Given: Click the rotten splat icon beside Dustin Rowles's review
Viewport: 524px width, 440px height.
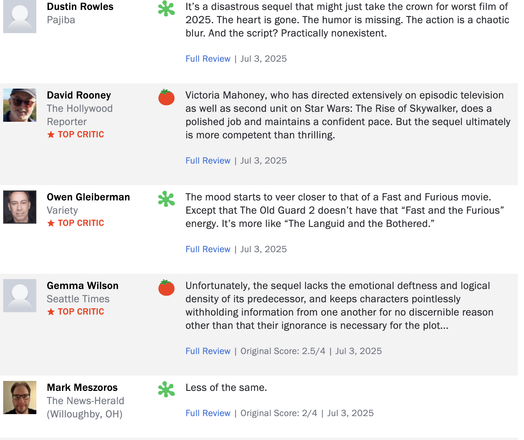Looking at the screenshot, I should click(166, 9).
